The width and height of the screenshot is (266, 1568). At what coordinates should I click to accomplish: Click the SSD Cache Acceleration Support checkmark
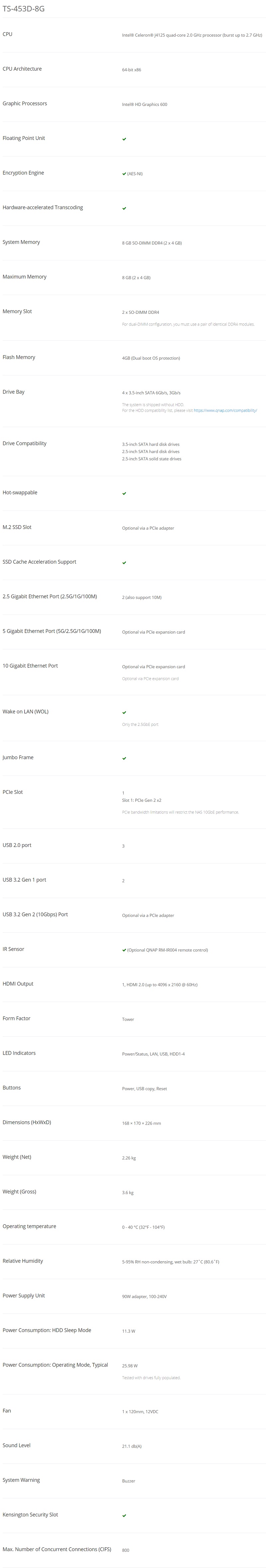tap(124, 562)
